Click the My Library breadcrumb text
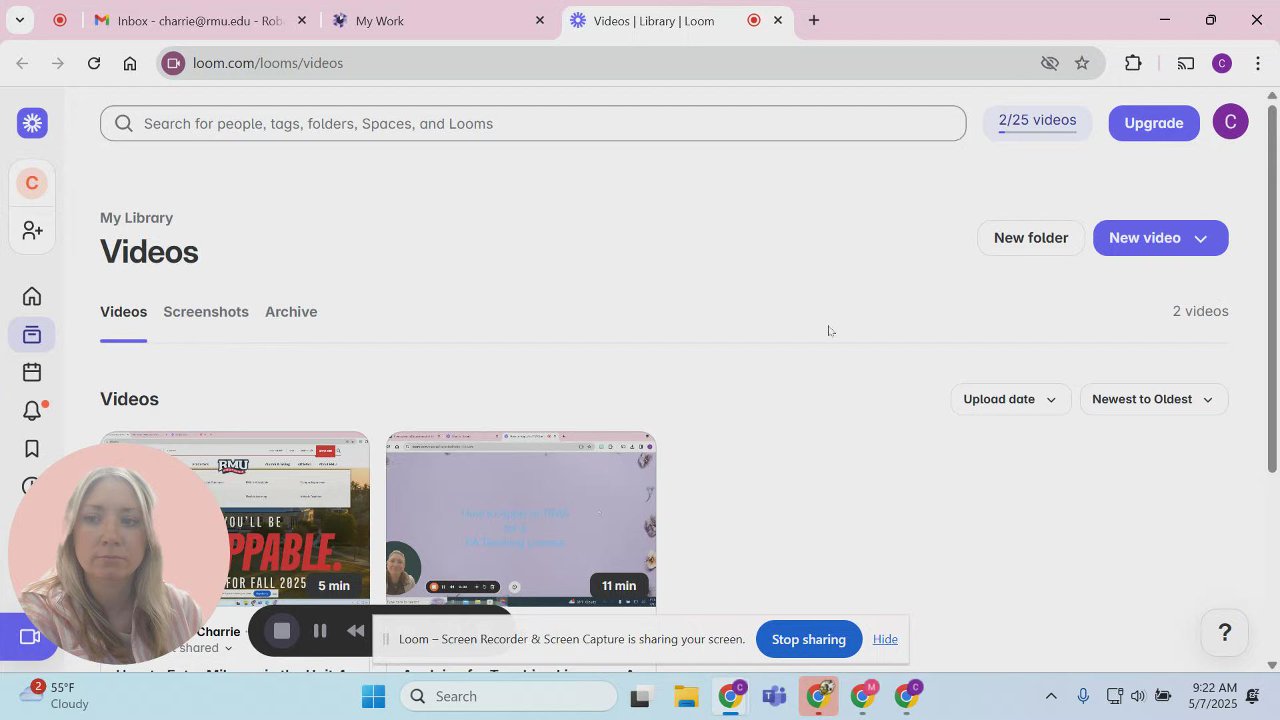The height and width of the screenshot is (720, 1280). point(136,218)
